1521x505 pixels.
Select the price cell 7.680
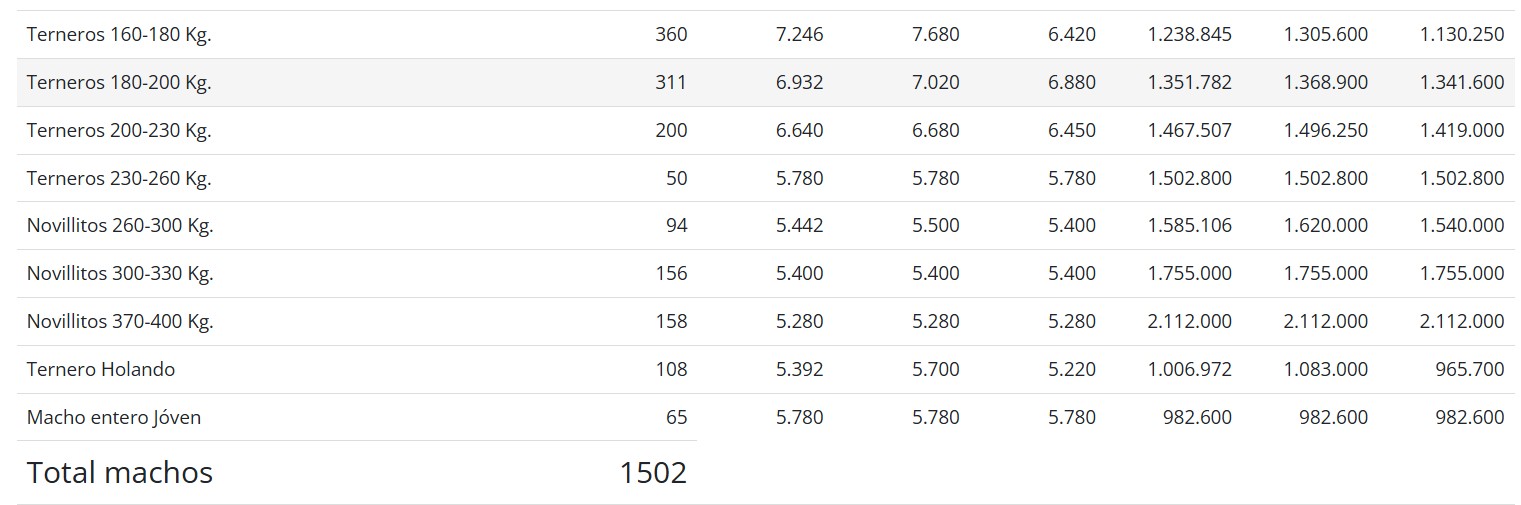coord(935,35)
